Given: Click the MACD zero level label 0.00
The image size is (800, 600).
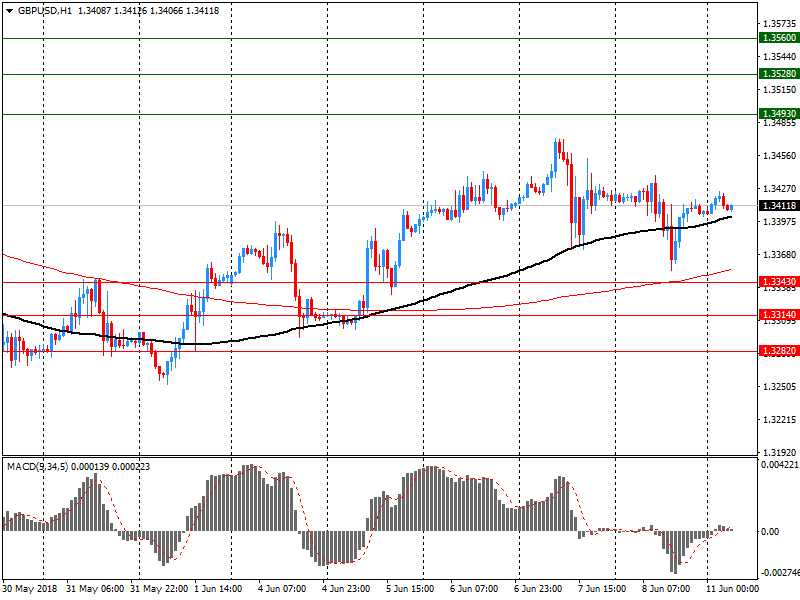Looking at the screenshot, I should 770,532.
